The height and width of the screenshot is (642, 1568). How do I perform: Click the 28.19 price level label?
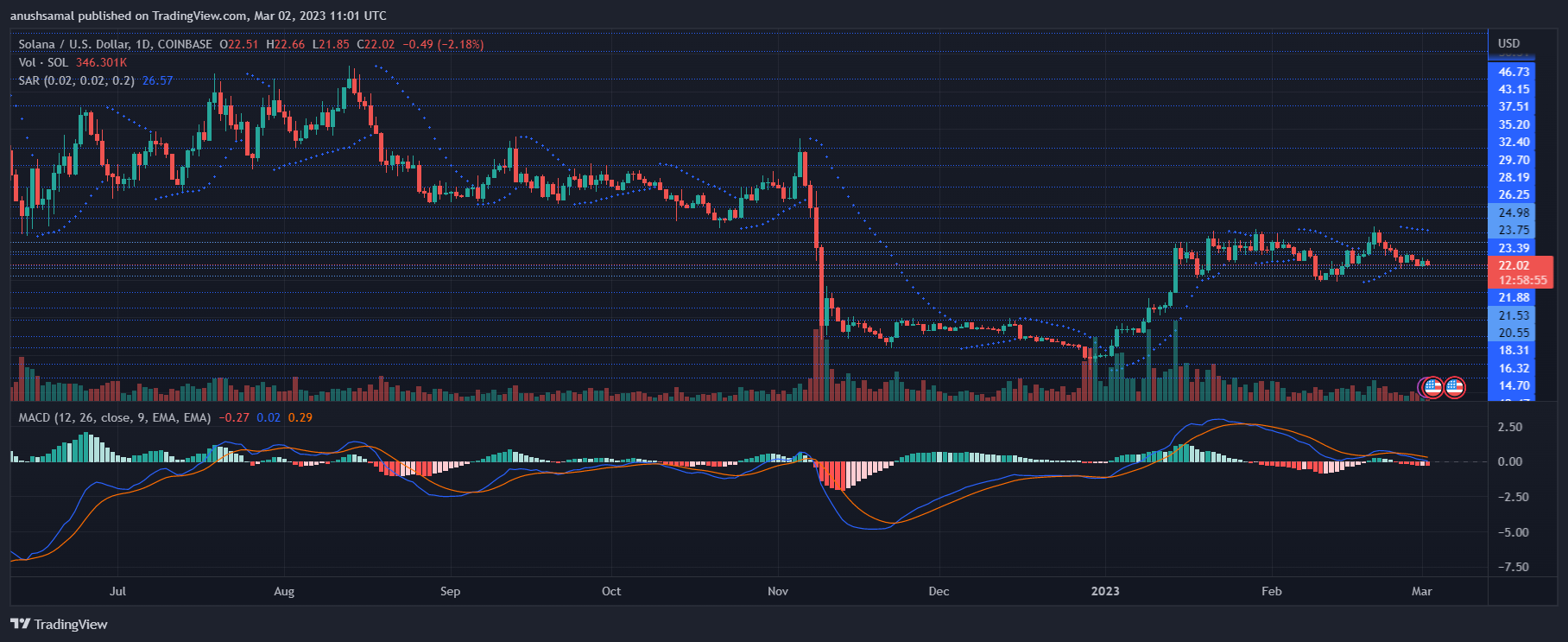(1514, 177)
